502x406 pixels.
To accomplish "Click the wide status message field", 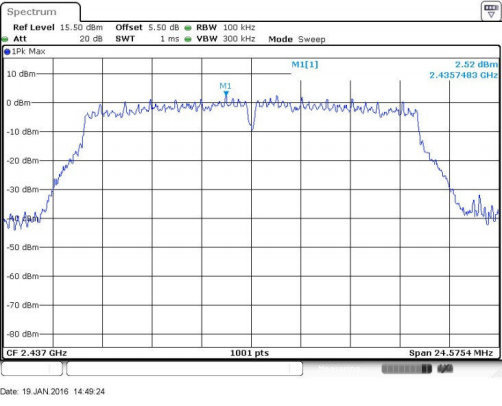I will point(184,369).
